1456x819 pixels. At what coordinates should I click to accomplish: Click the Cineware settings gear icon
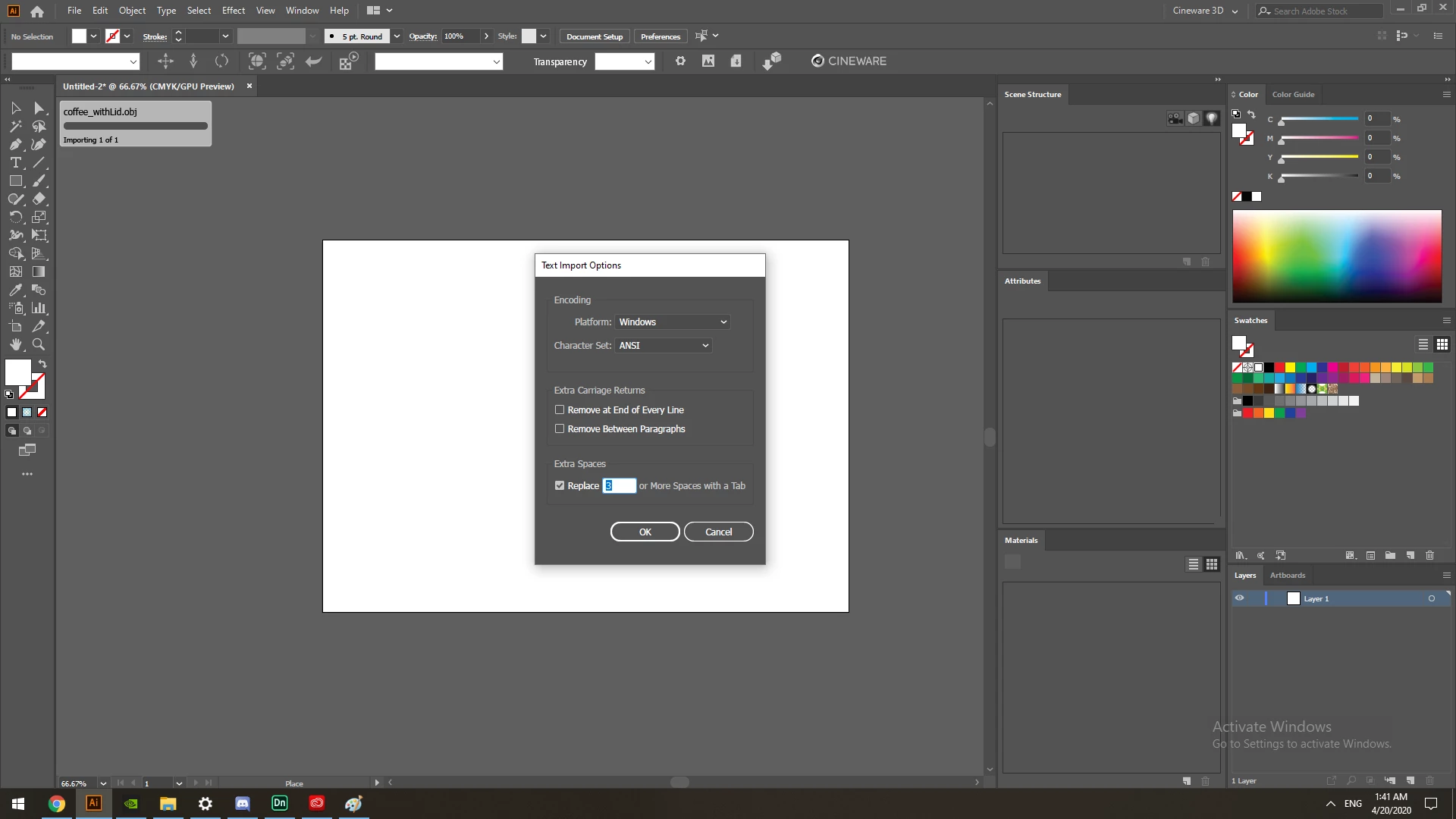(x=680, y=61)
